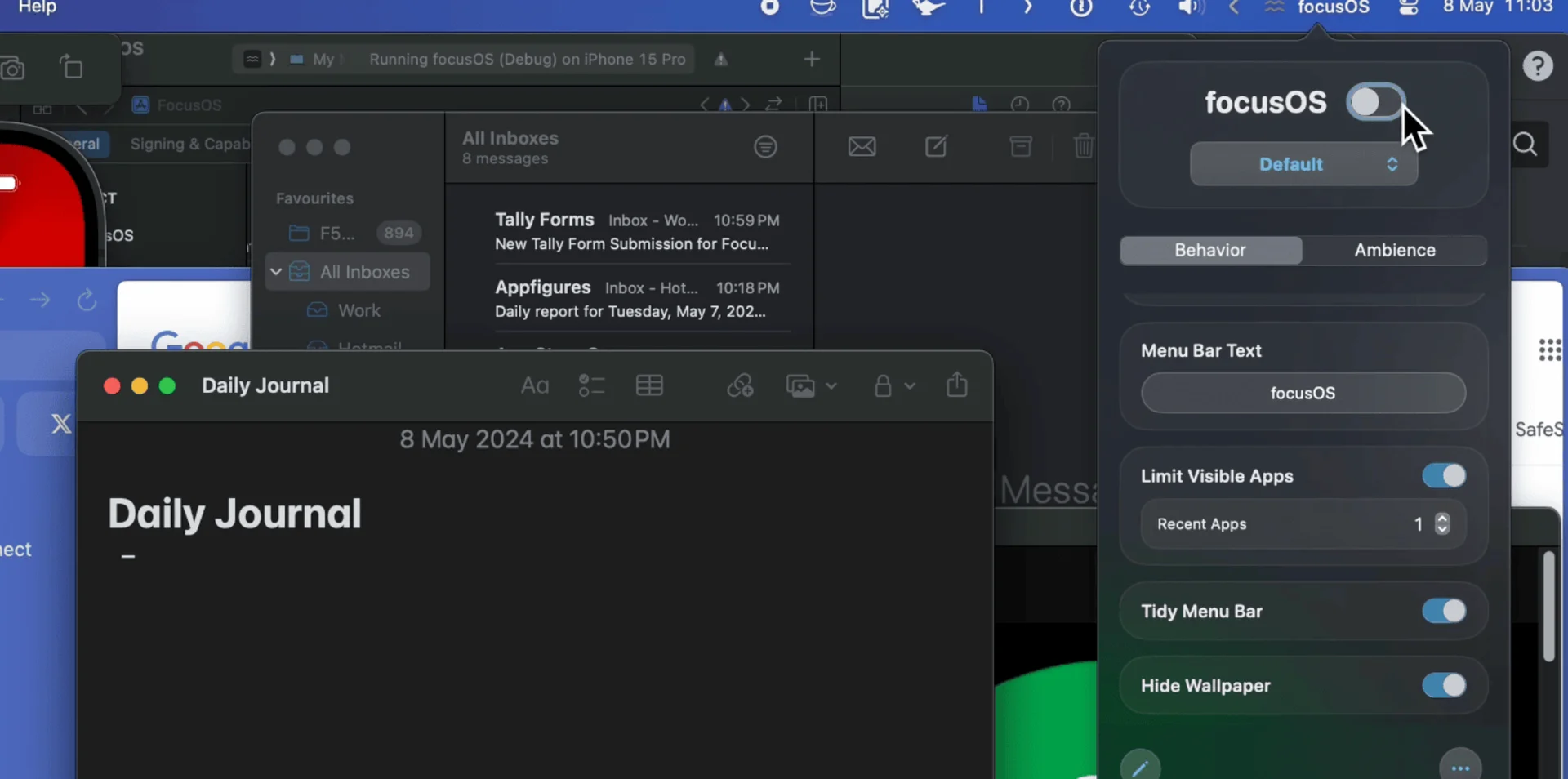This screenshot has width=1568, height=779.
Task: Click the Notes share icon
Action: [x=957, y=385]
